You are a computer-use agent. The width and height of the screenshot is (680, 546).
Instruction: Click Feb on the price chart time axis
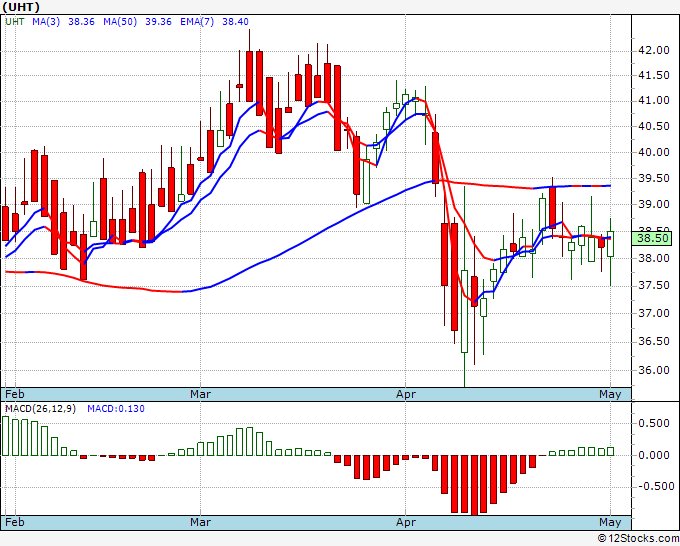(x=15, y=394)
